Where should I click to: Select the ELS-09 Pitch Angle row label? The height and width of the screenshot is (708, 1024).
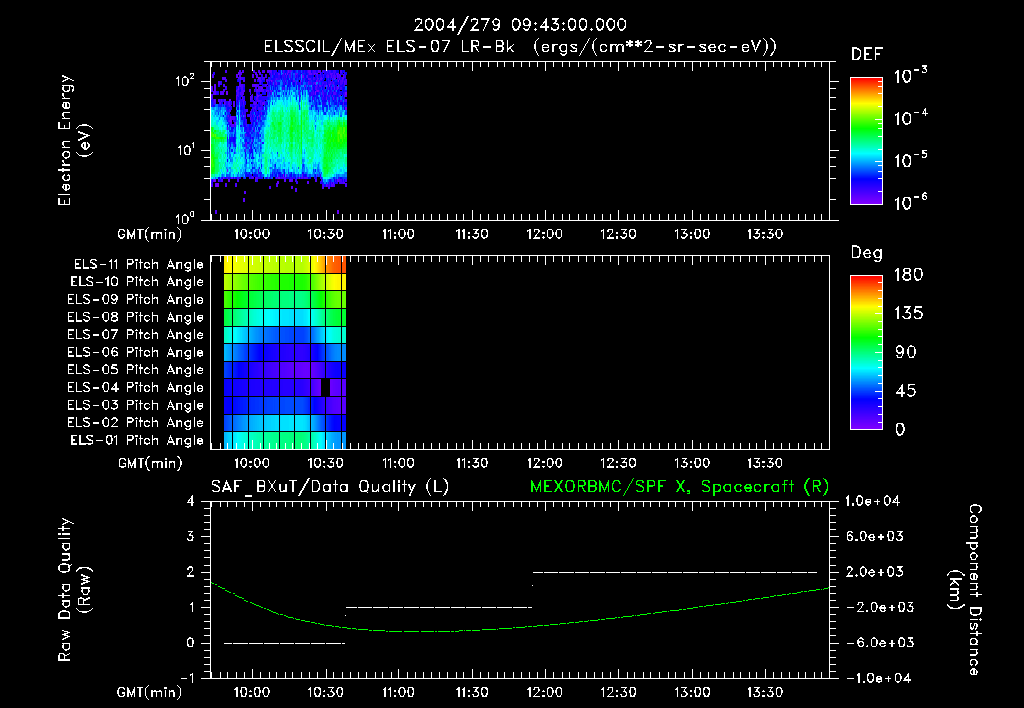click(x=135, y=300)
